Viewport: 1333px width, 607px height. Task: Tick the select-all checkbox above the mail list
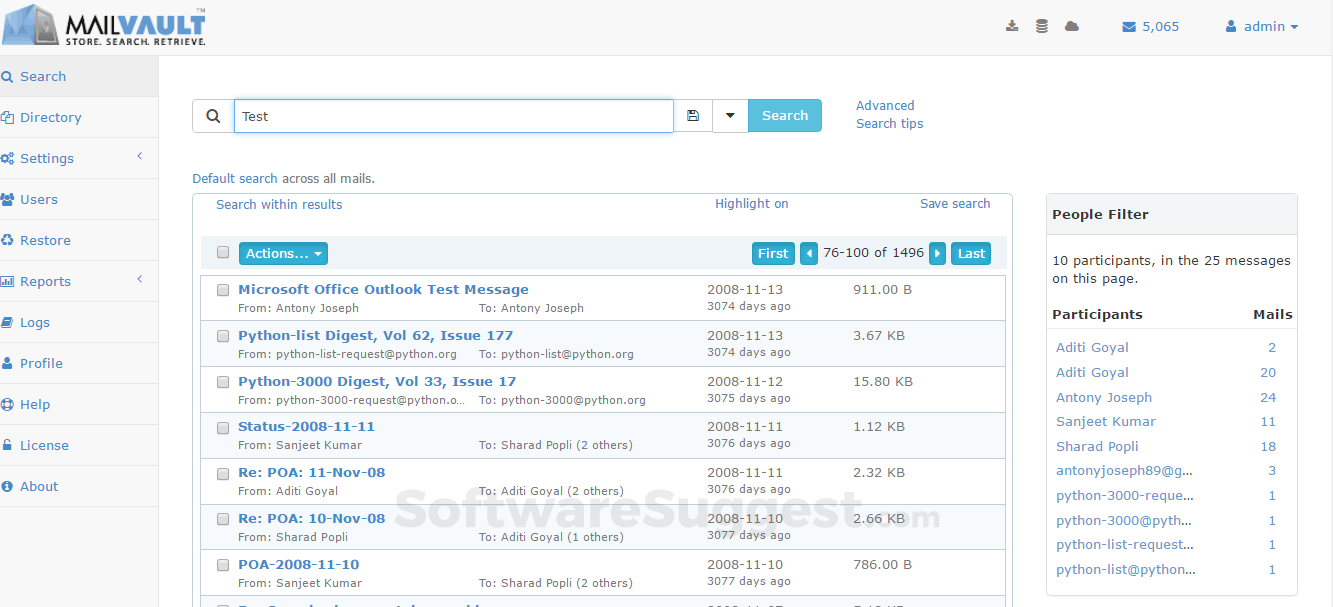[222, 252]
